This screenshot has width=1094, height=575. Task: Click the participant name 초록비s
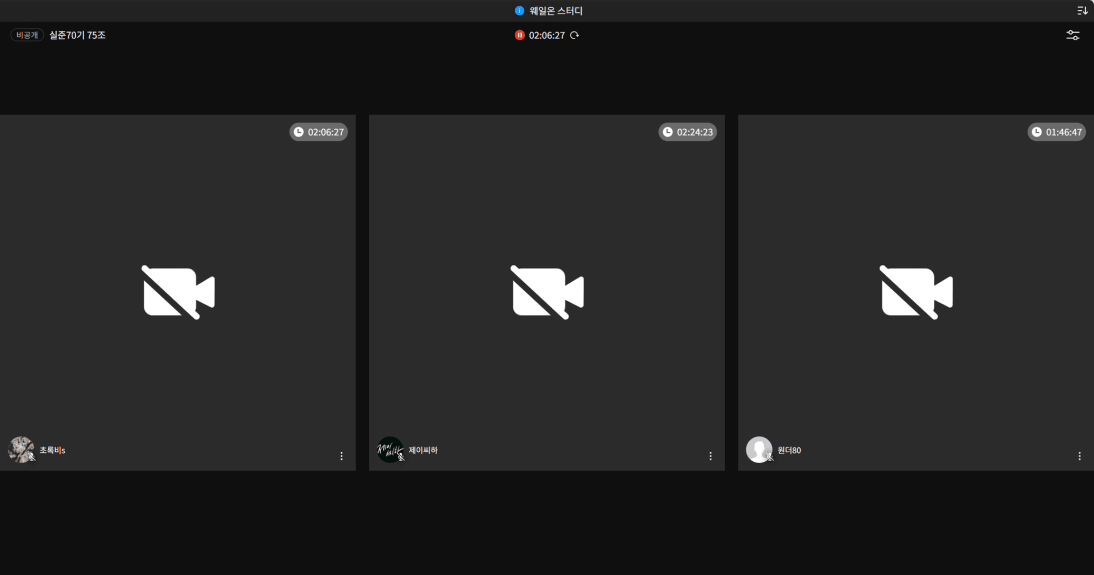pos(52,450)
